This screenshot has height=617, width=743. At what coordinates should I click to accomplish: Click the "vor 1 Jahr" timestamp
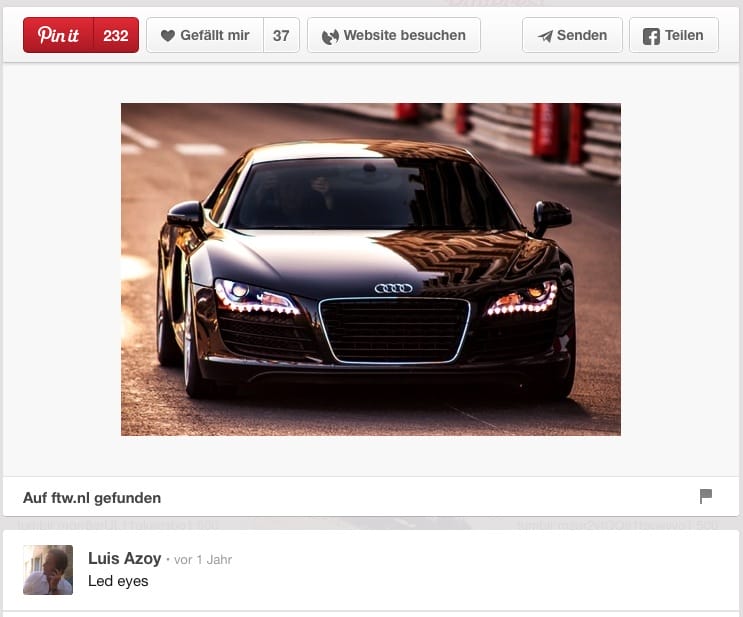[x=203, y=560]
